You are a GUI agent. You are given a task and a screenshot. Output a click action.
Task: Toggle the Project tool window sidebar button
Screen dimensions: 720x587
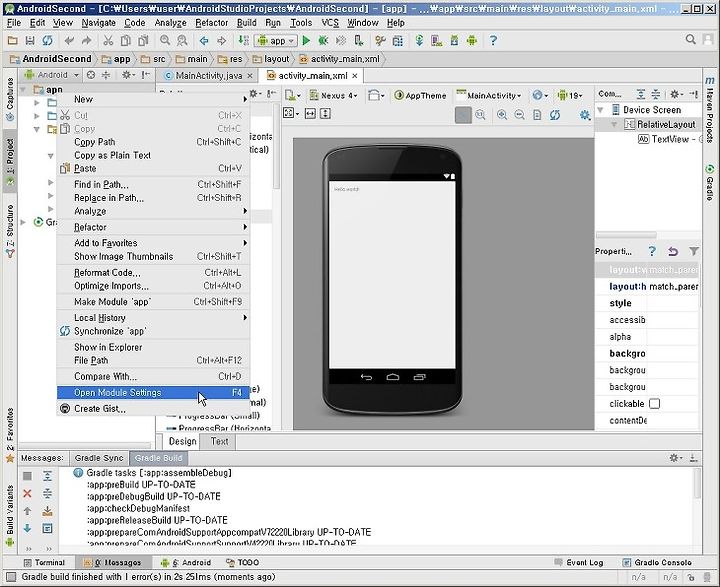pyautogui.click(x=10, y=162)
